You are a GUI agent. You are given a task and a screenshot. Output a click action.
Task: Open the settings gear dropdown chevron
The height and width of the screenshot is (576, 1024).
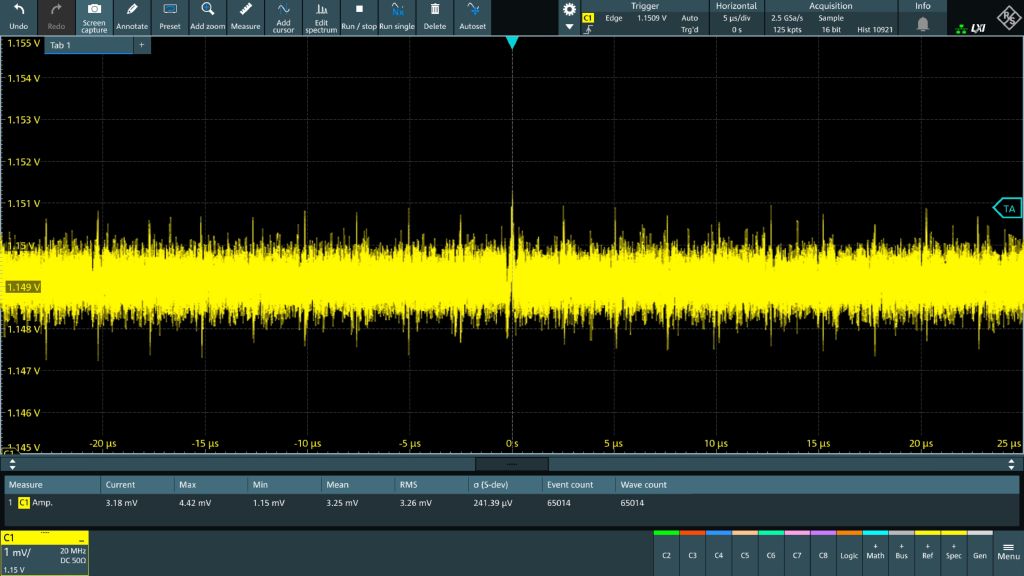click(x=569, y=25)
